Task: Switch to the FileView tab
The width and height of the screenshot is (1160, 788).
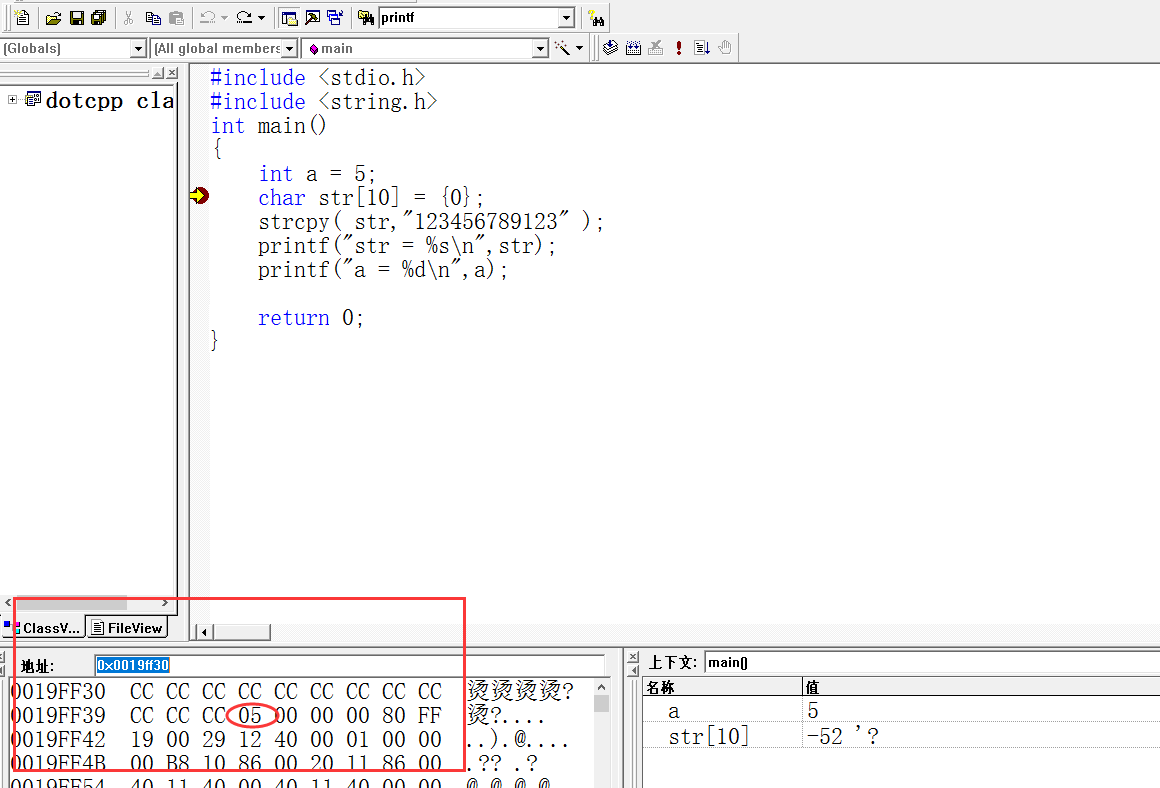Action: [x=127, y=628]
